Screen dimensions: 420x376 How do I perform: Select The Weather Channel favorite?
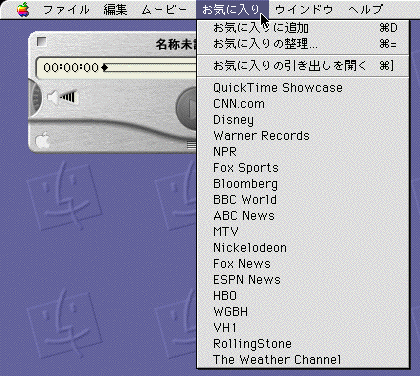[303, 360]
